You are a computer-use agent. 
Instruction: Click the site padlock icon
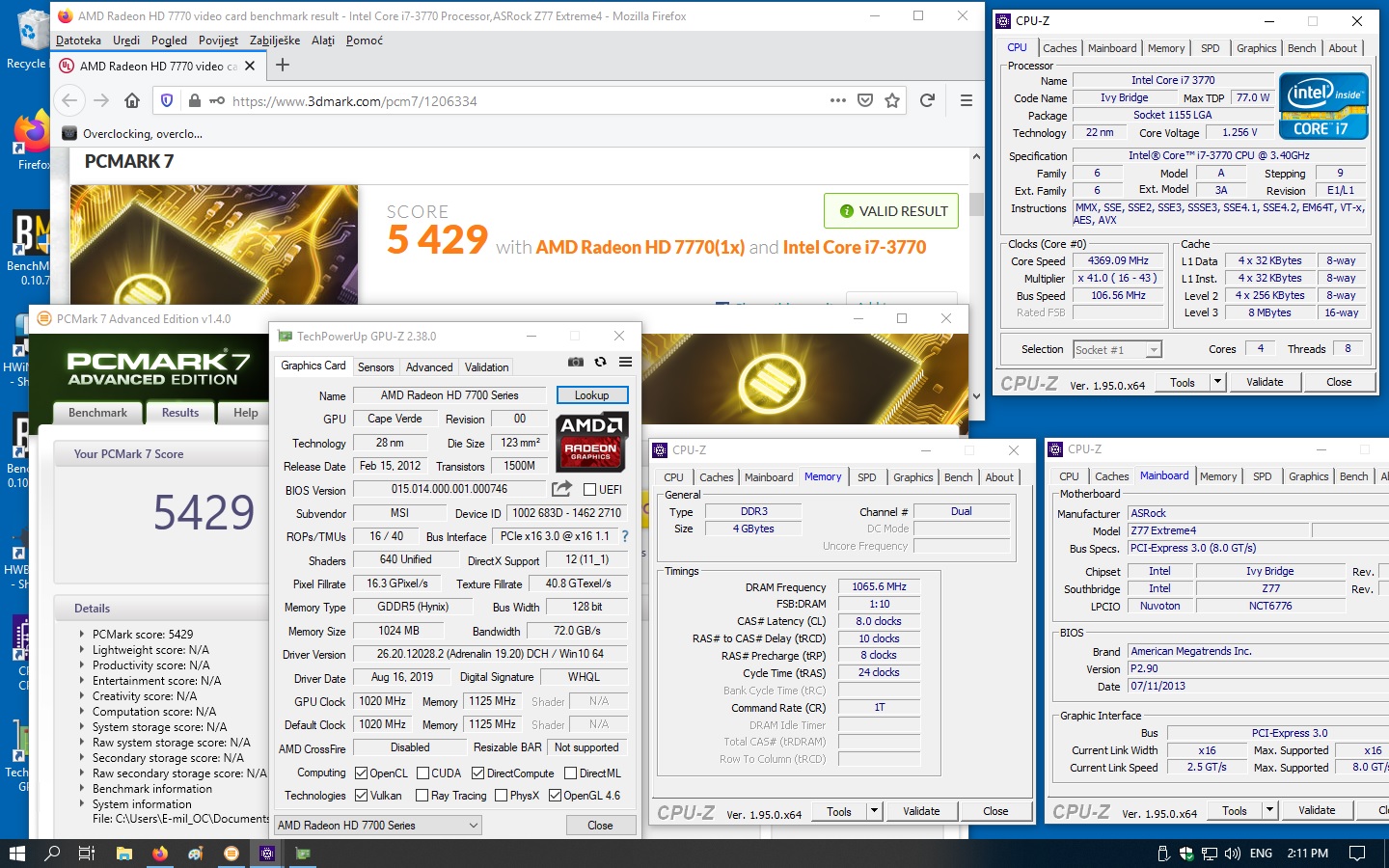195,100
